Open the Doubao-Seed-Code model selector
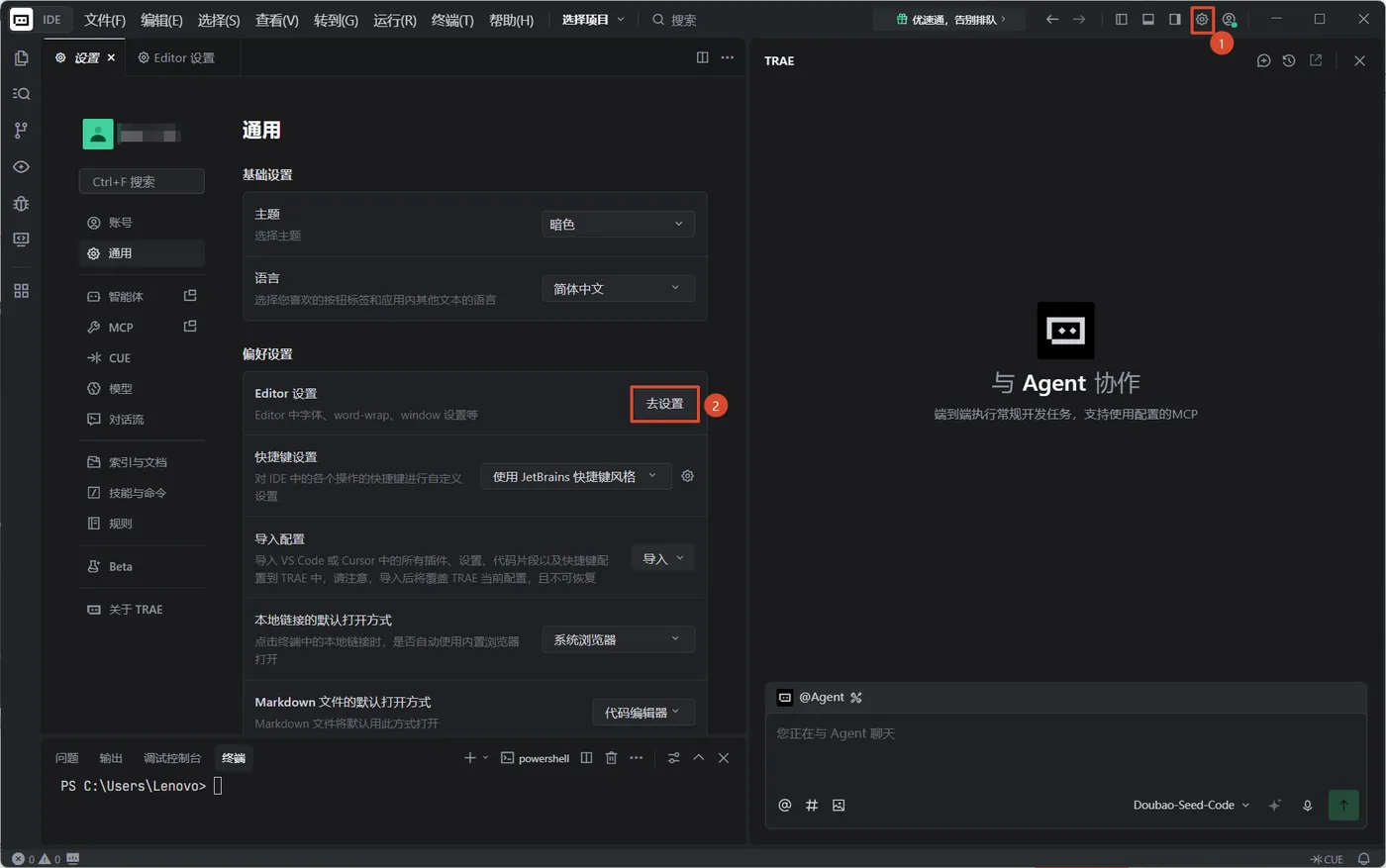The width and height of the screenshot is (1386, 868). click(x=1191, y=805)
